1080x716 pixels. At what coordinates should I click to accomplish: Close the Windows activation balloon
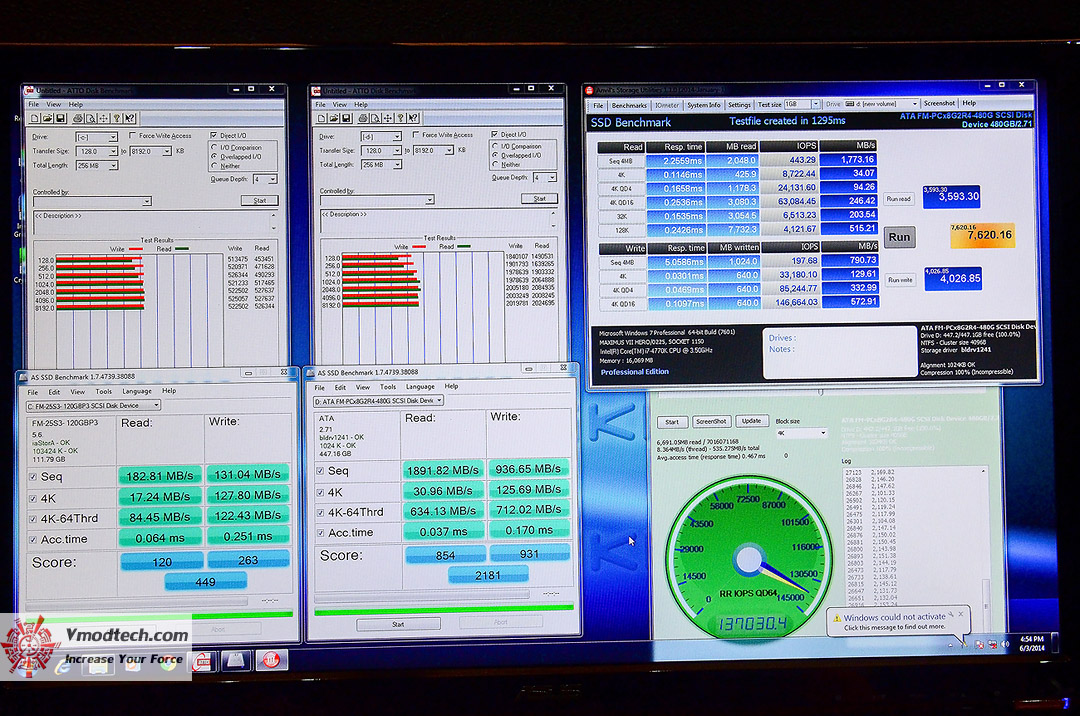pos(961,614)
